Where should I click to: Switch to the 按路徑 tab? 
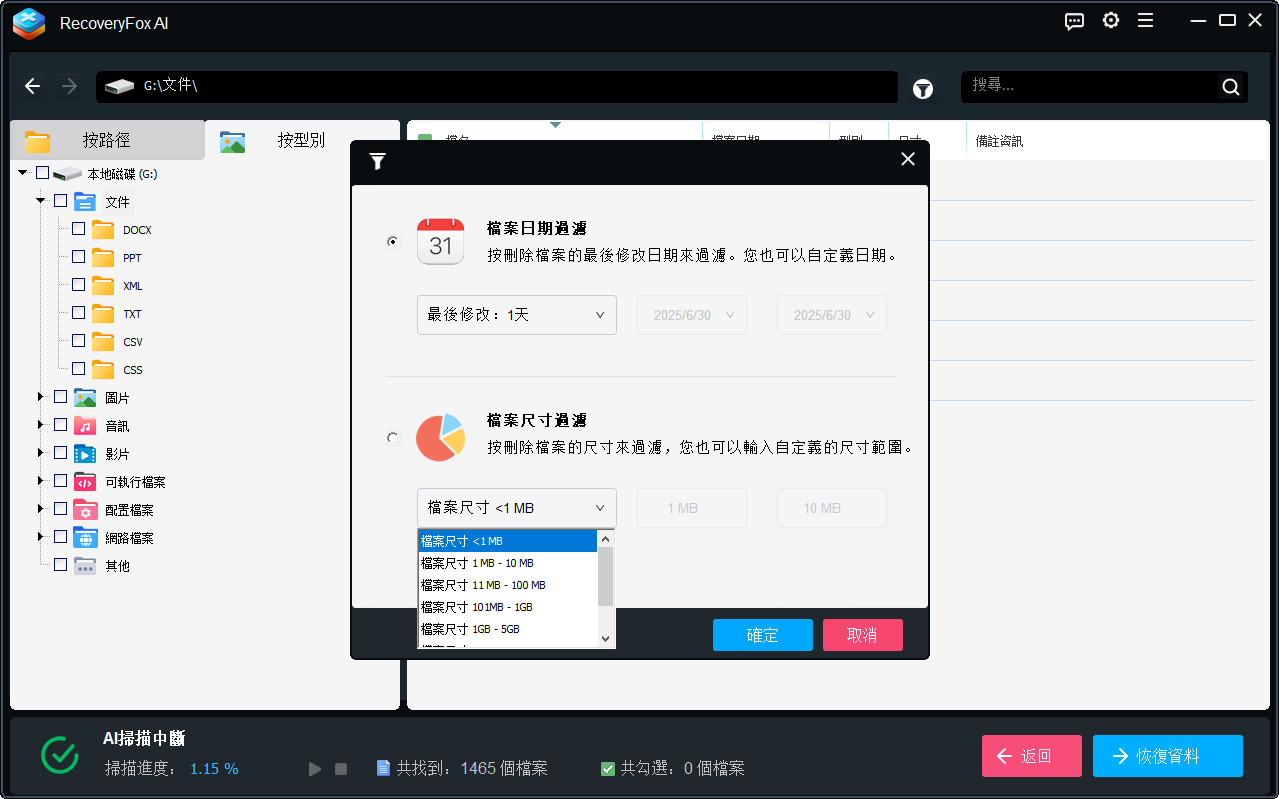pyautogui.click(x=107, y=140)
